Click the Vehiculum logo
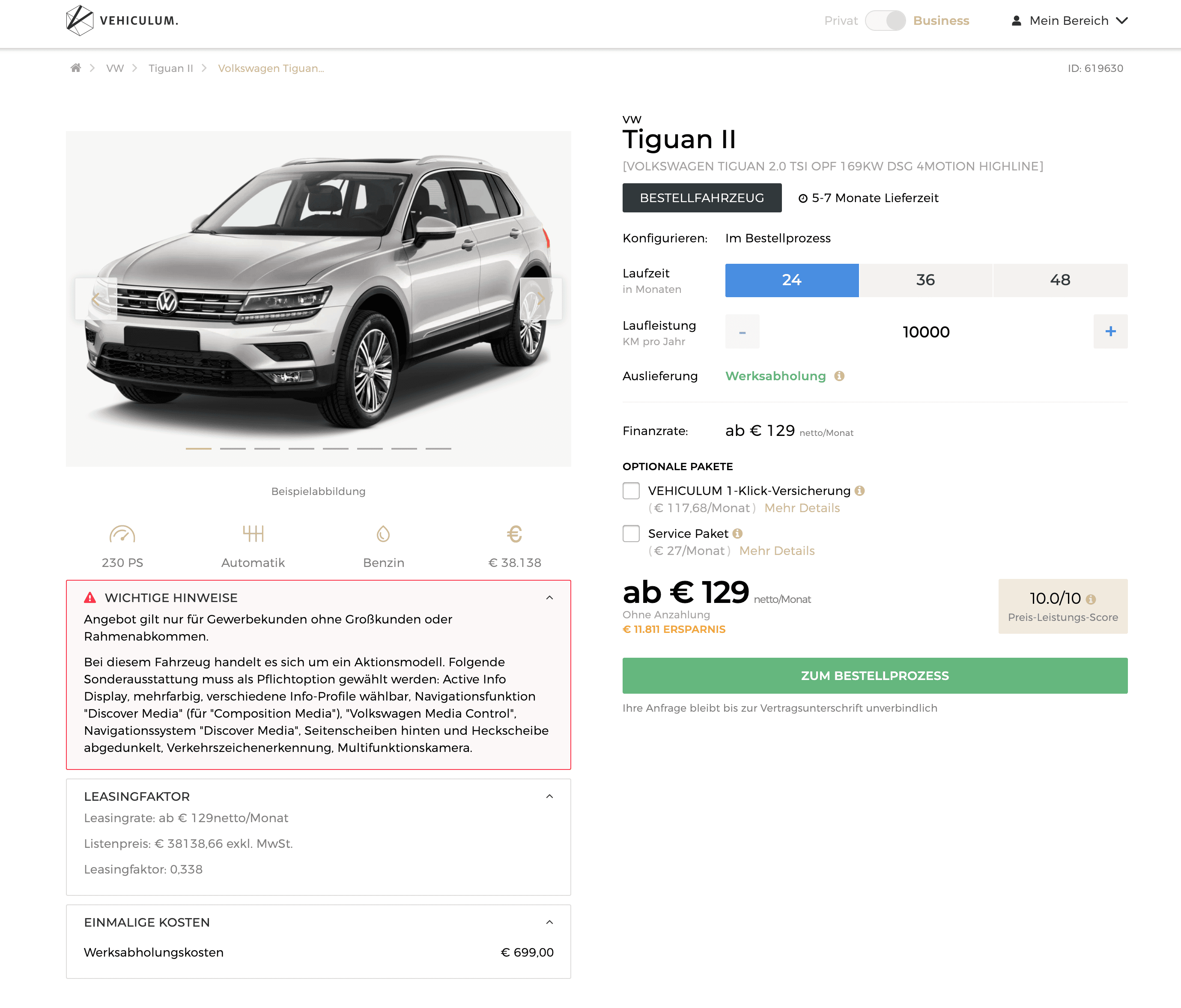Viewport: 1181px width, 1008px height. tap(122, 21)
